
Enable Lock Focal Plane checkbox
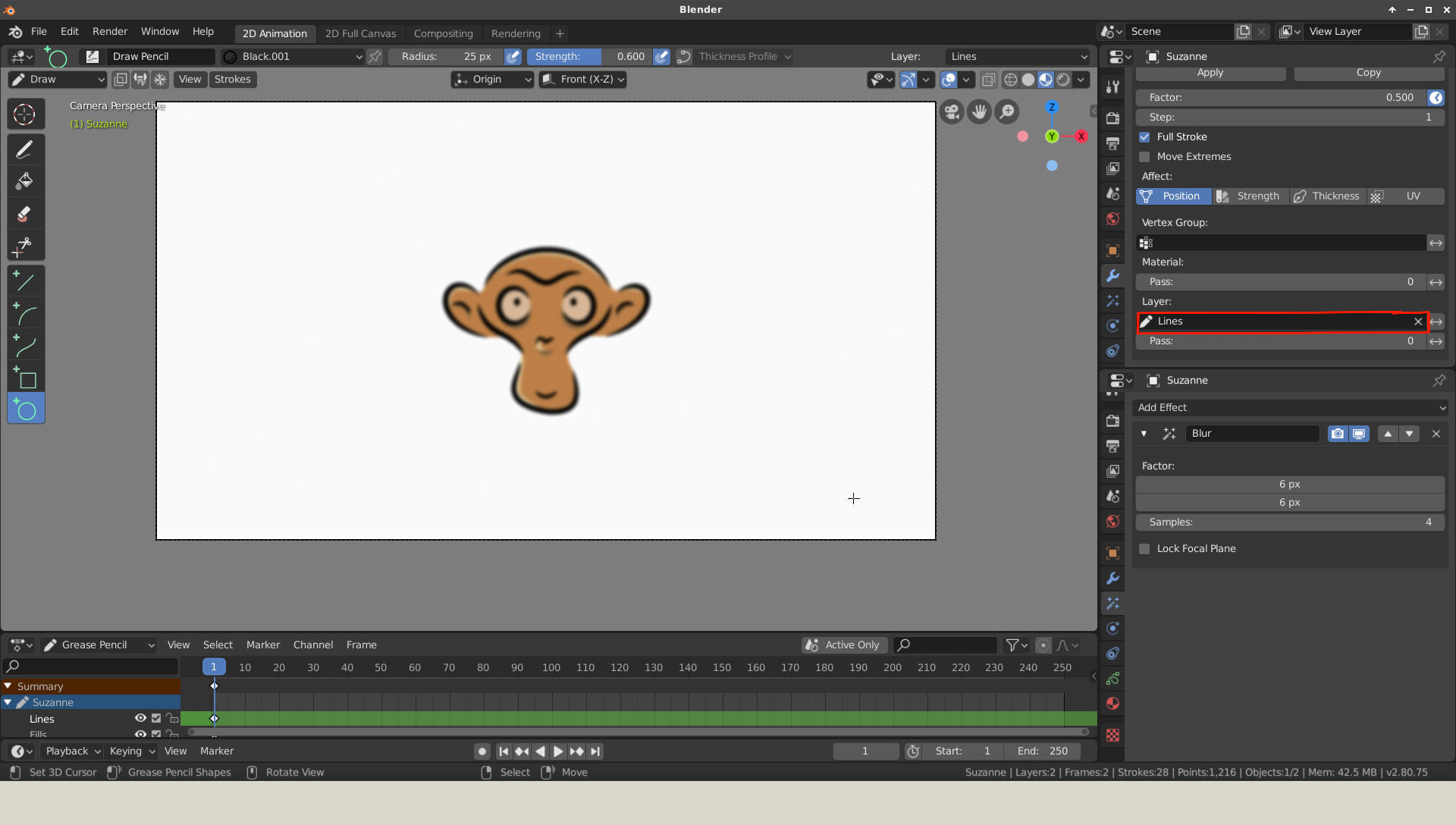pos(1144,549)
